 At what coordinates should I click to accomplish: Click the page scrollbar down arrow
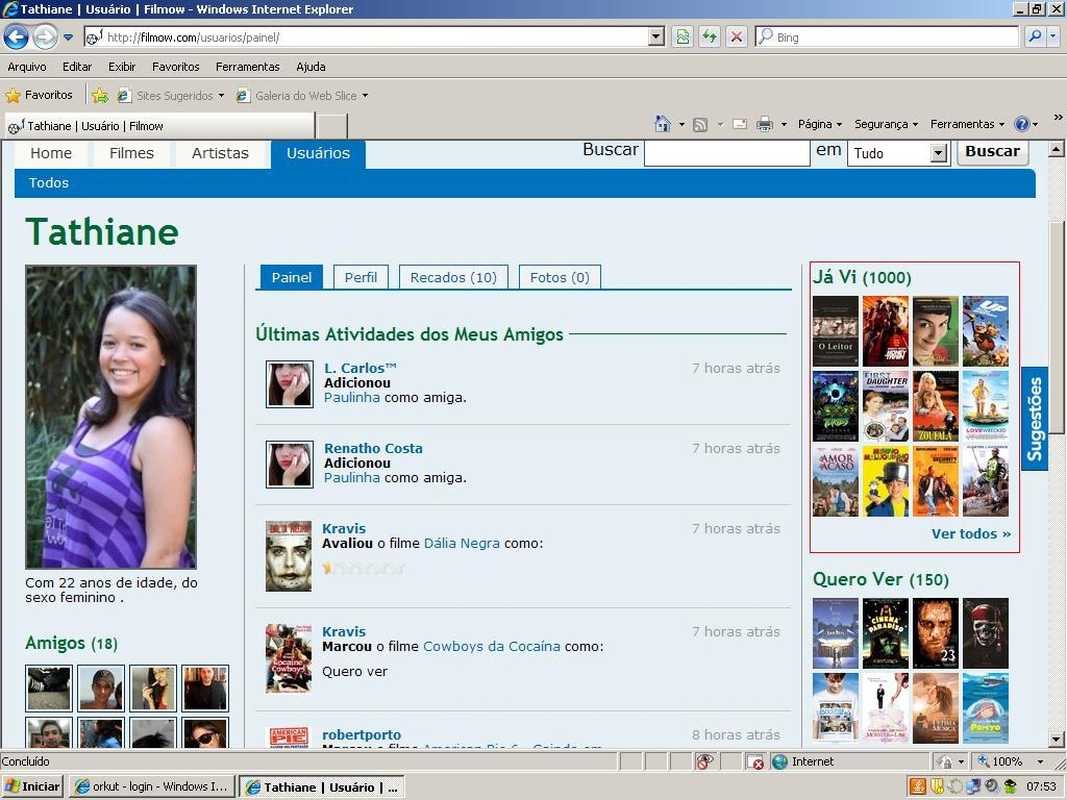[1055, 739]
